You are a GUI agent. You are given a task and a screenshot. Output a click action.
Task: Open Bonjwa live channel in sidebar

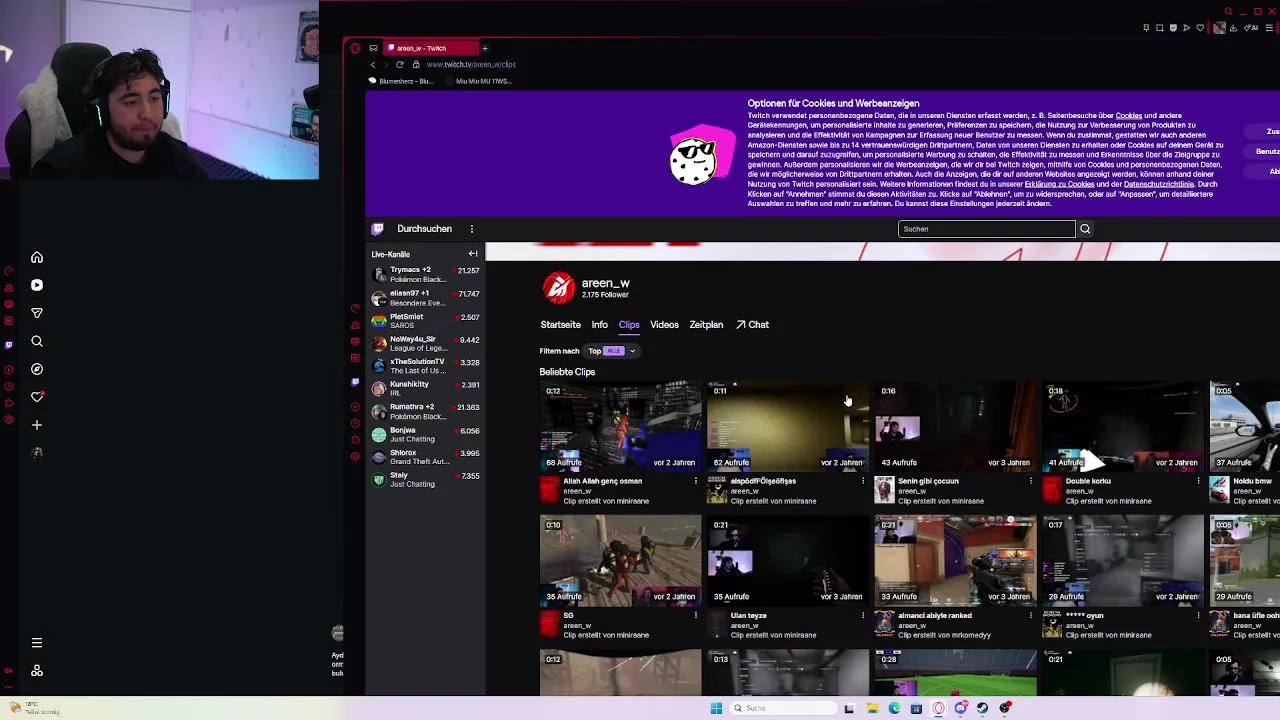coord(425,435)
